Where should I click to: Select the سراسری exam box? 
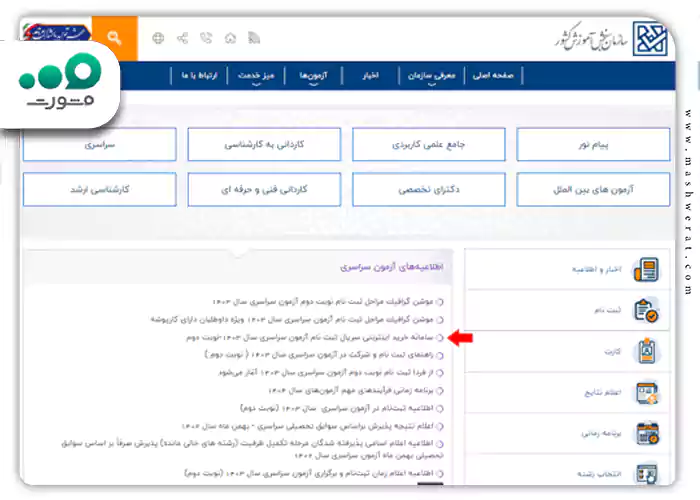[x=100, y=145]
